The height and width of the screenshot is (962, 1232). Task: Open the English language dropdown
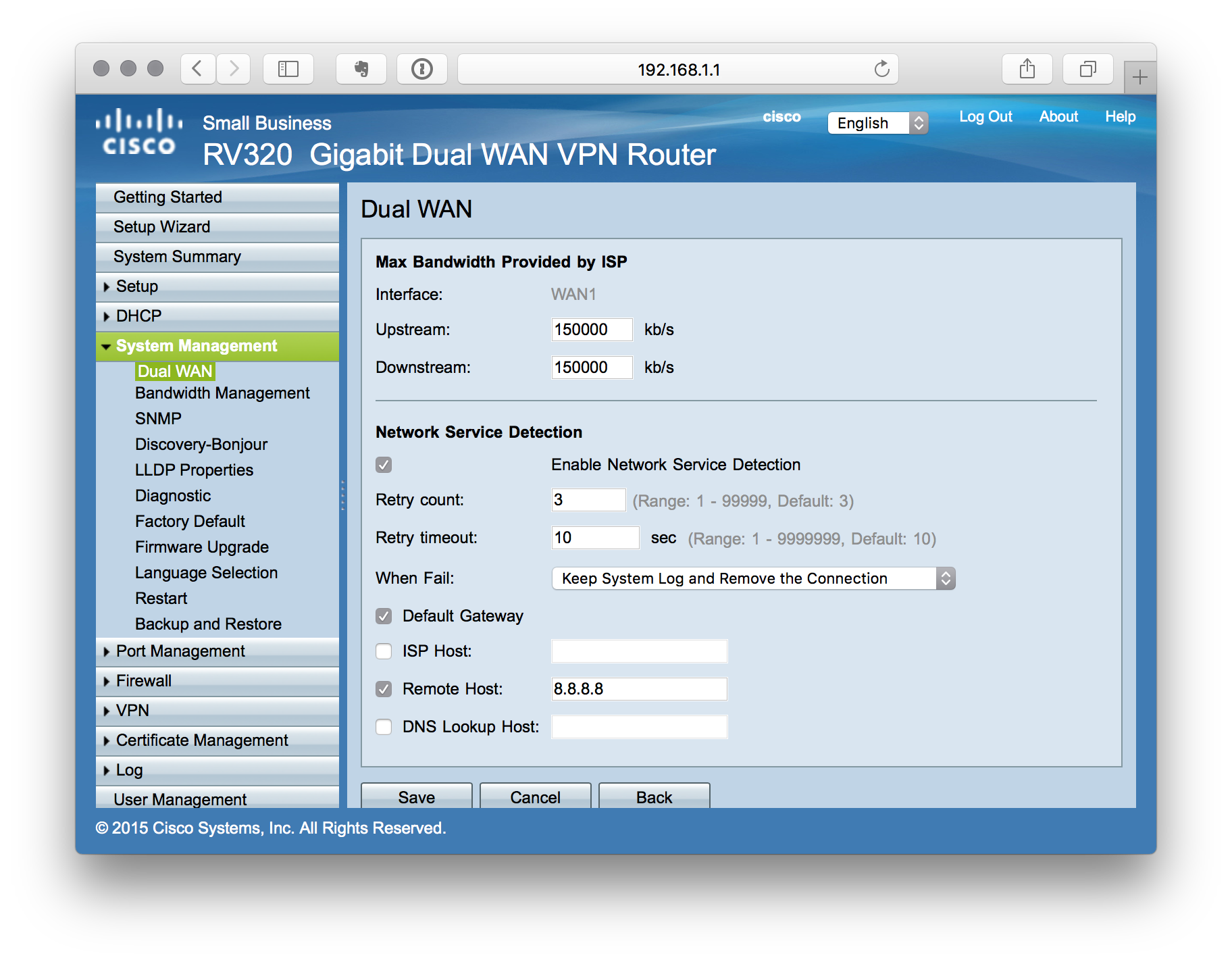coord(878,123)
